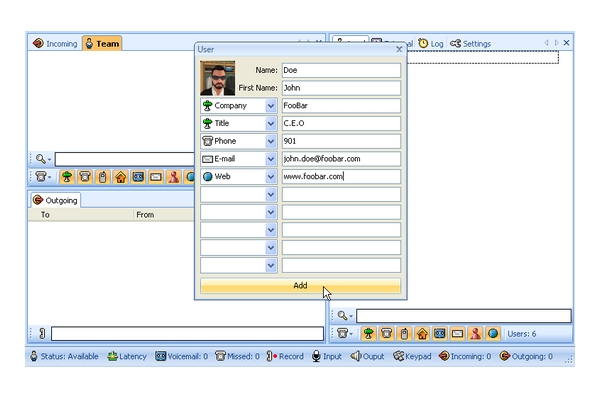600x399 pixels.
Task: Click the From column header
Action: (164, 215)
